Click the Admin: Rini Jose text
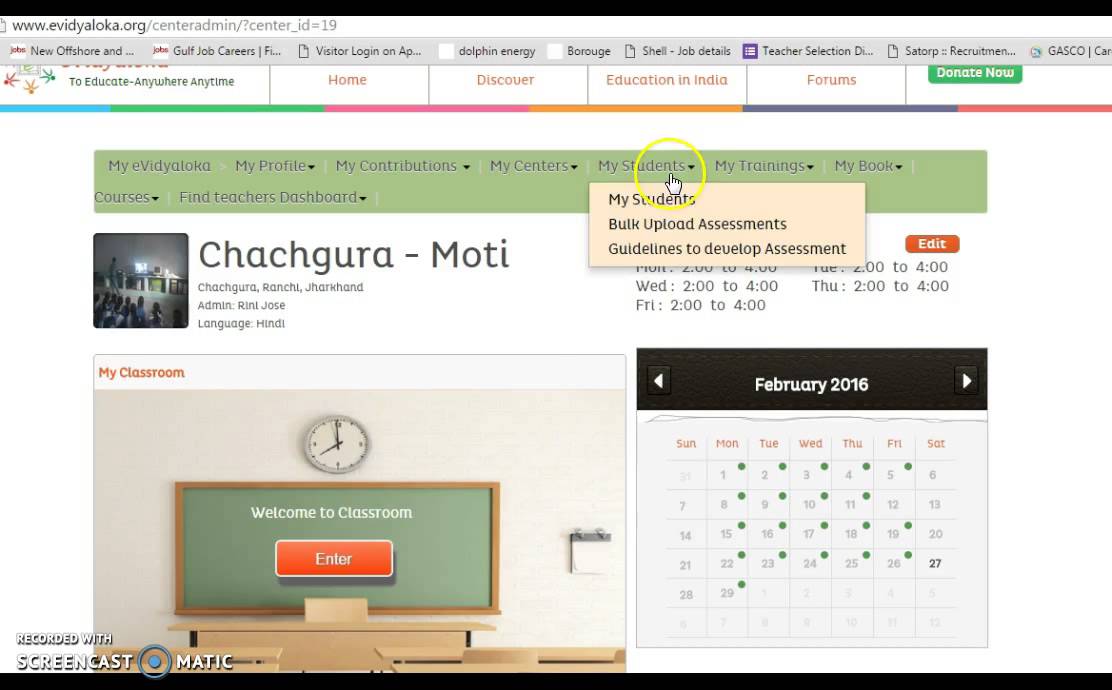Image resolution: width=1112 pixels, height=690 pixels. pos(242,305)
